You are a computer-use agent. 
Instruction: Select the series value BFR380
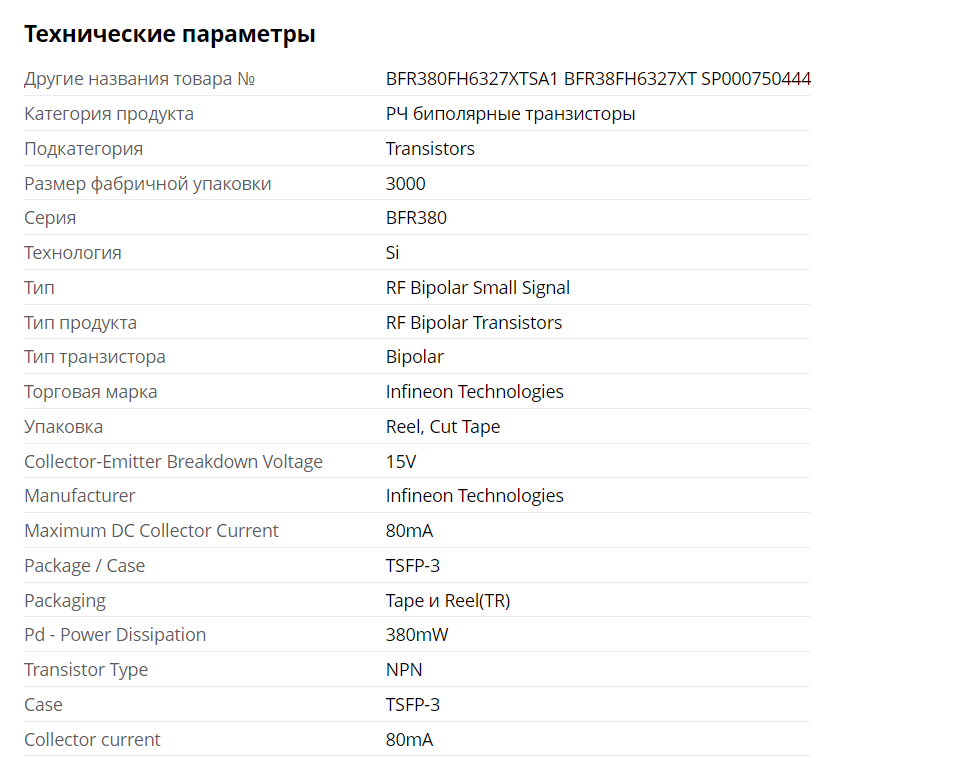(416, 218)
